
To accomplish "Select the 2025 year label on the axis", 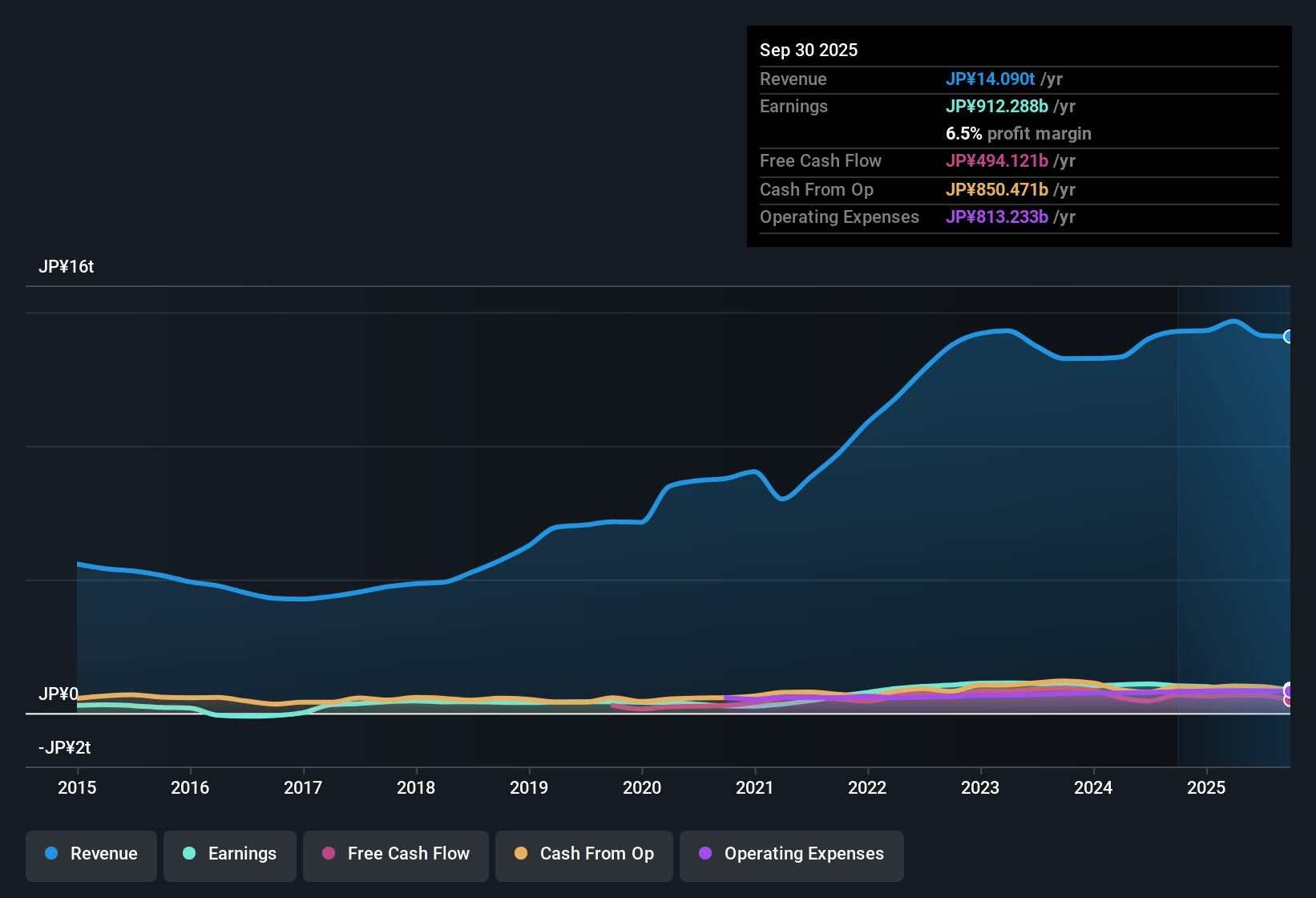I will coord(1206,788).
